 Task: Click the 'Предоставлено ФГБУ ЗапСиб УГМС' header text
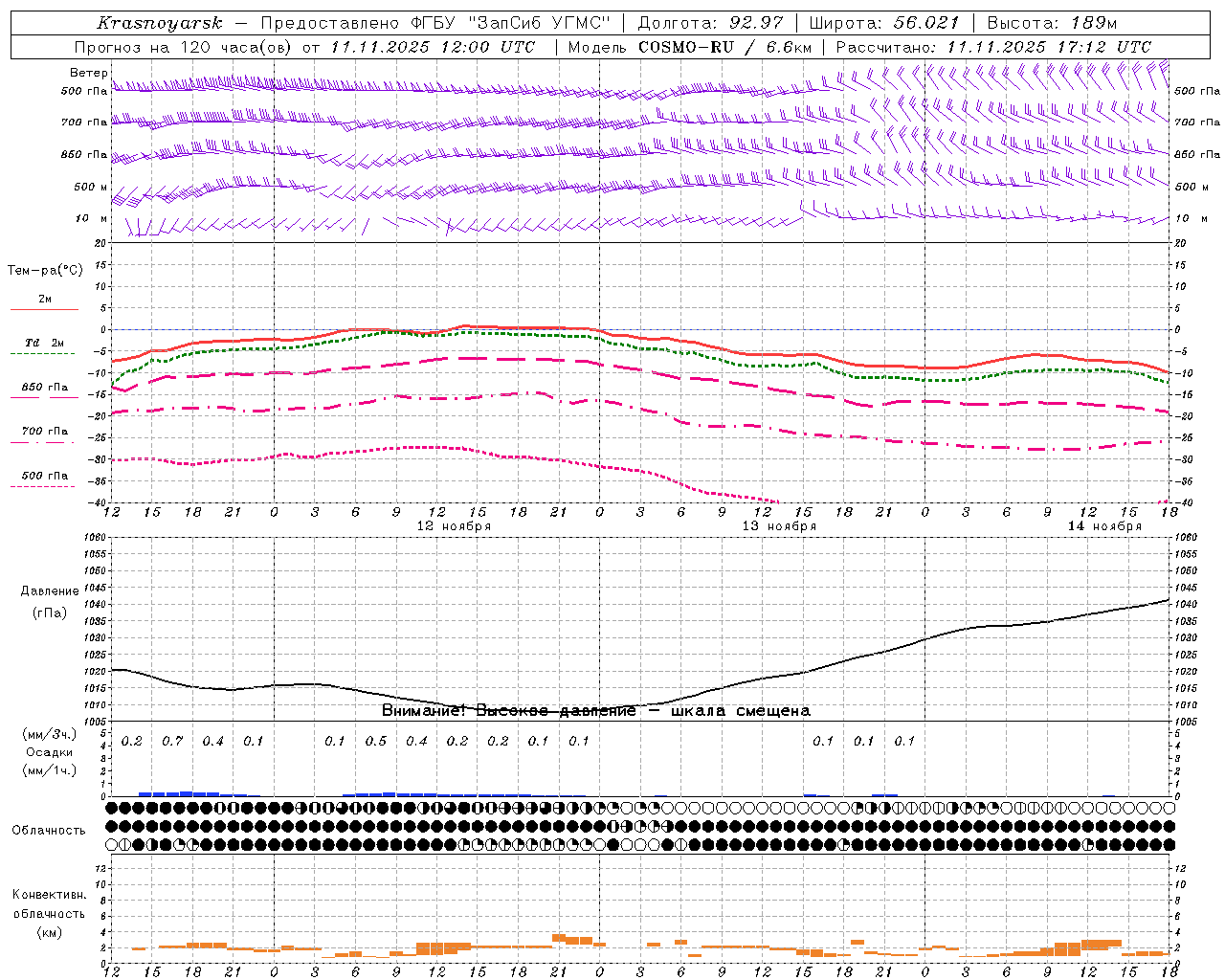click(435, 23)
